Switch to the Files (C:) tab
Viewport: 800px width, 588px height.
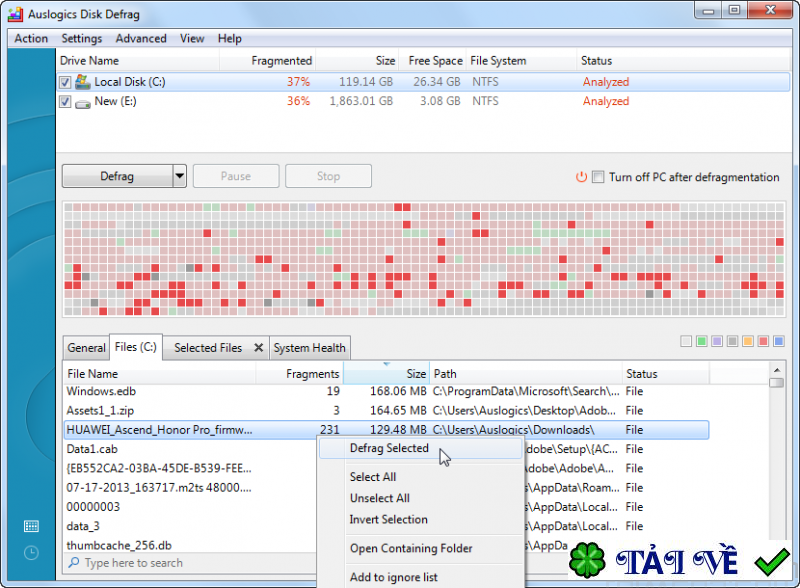135,347
